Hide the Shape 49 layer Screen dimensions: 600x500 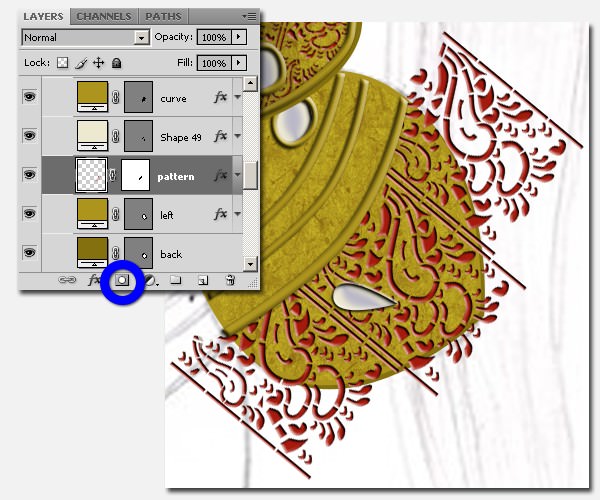(29, 135)
